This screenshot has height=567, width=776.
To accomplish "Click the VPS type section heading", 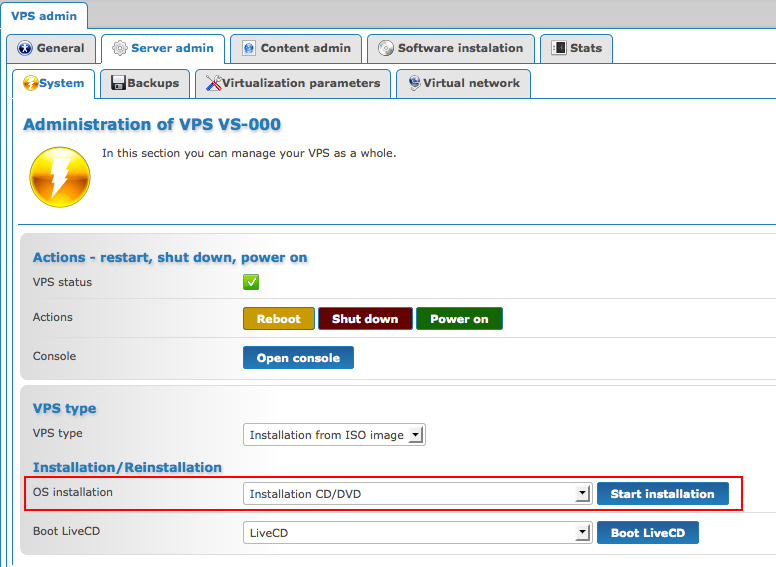I will pyautogui.click(x=64, y=409).
